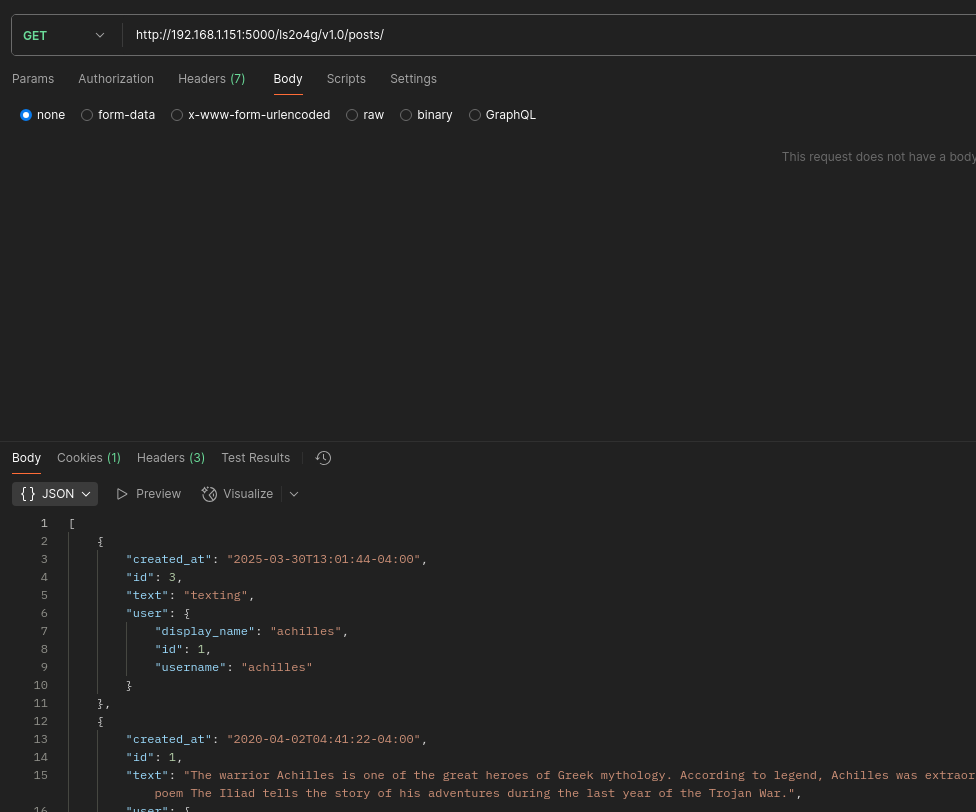Select the request Body tab
976x812 pixels.
click(288, 79)
